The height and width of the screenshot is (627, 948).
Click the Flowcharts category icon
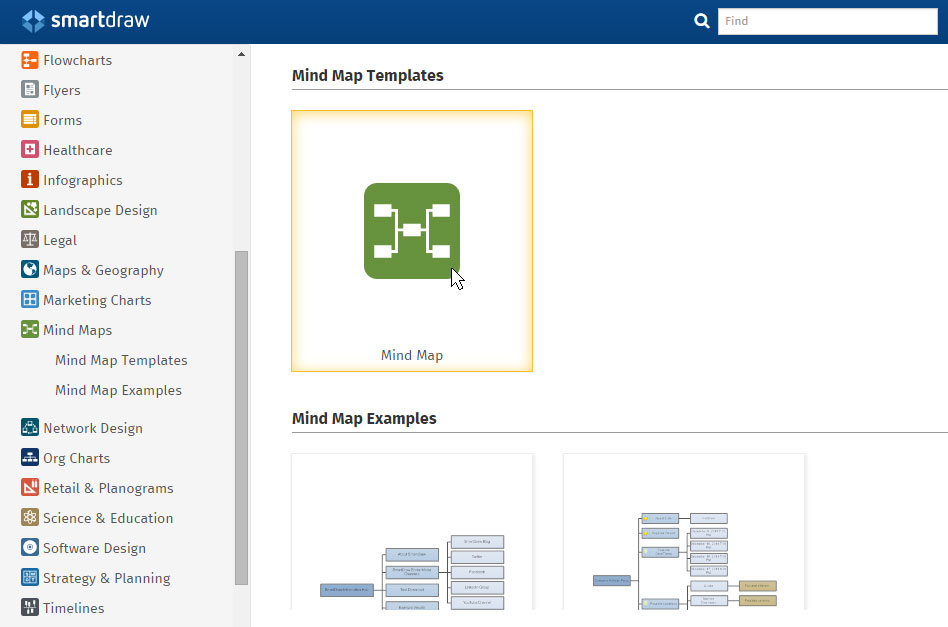[x=30, y=60]
